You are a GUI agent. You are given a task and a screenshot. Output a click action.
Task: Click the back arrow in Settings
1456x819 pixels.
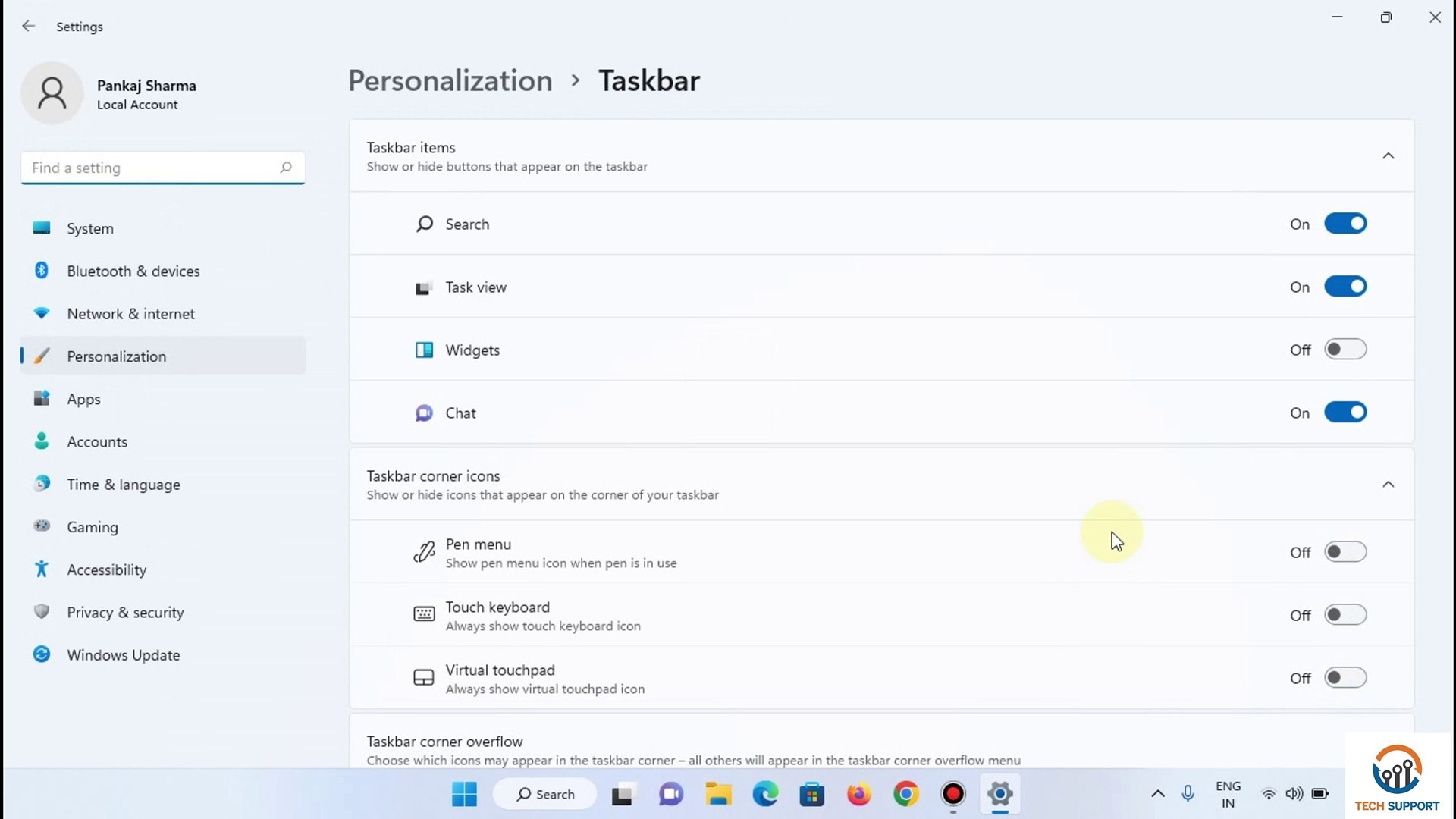tap(29, 27)
